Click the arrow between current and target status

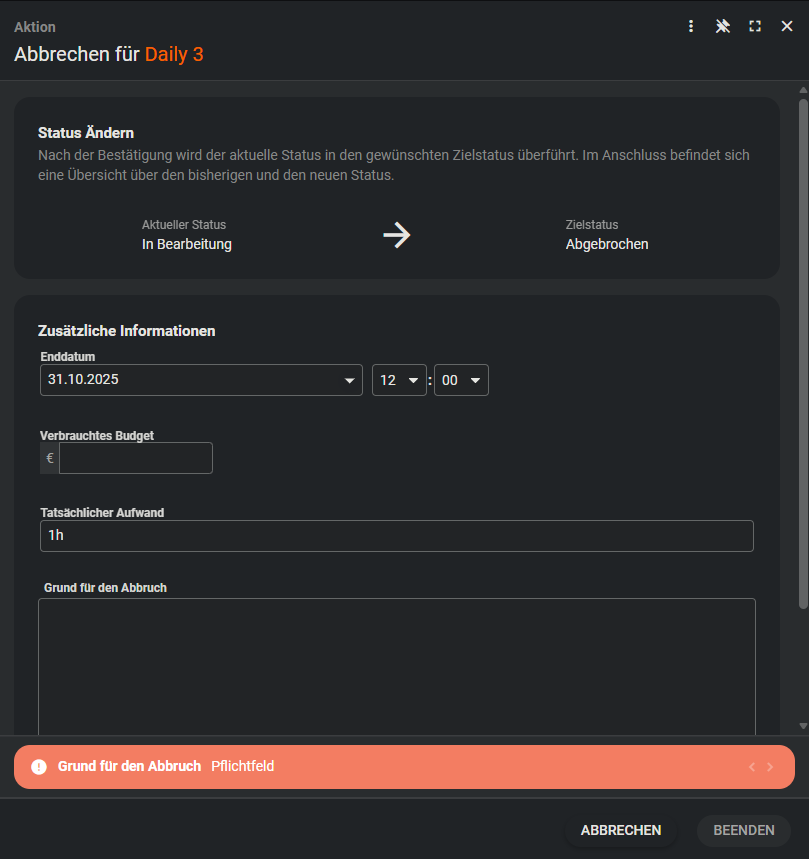[397, 235]
